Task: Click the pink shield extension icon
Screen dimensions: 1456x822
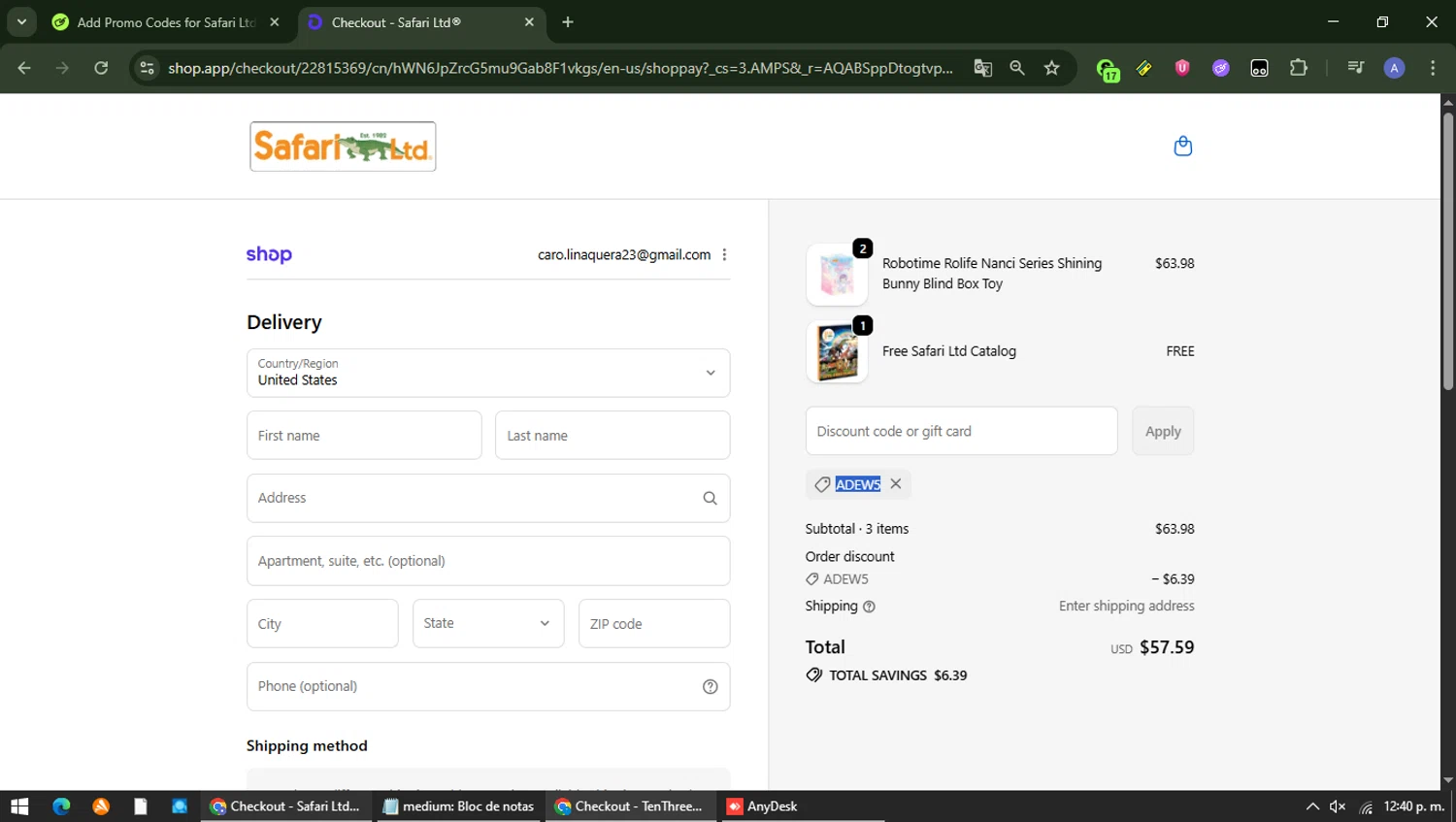Action: tap(1182, 68)
